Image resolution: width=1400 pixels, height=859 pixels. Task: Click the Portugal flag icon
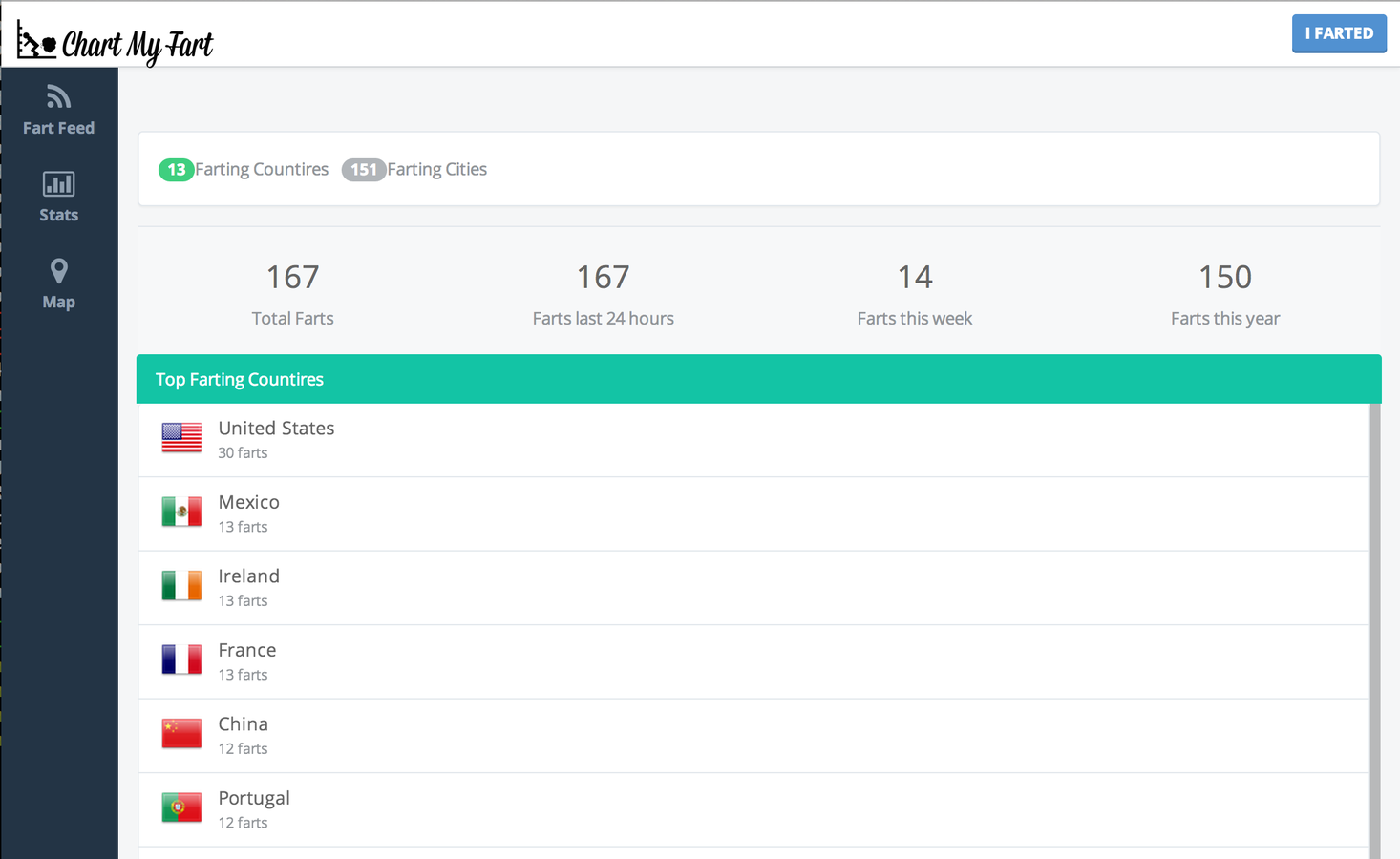tap(181, 807)
